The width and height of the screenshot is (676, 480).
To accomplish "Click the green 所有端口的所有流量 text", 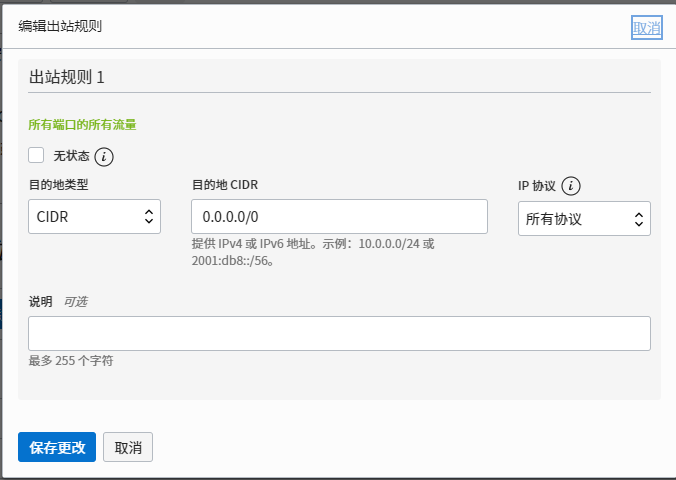I will [x=82, y=125].
